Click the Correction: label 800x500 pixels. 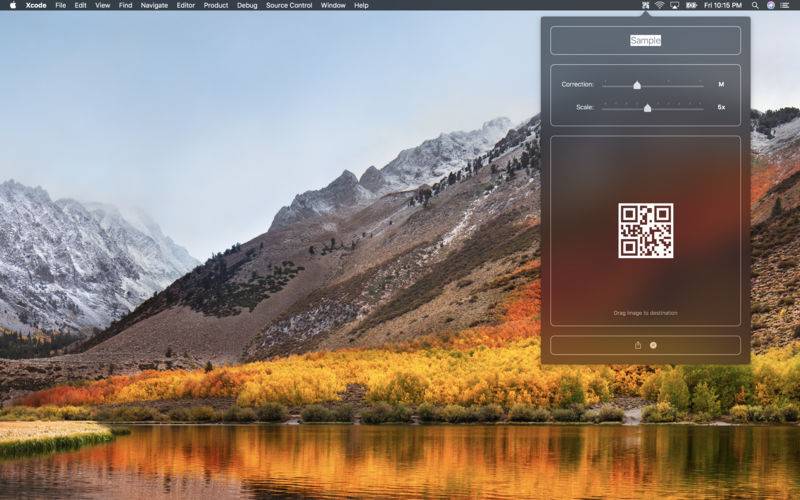578,84
